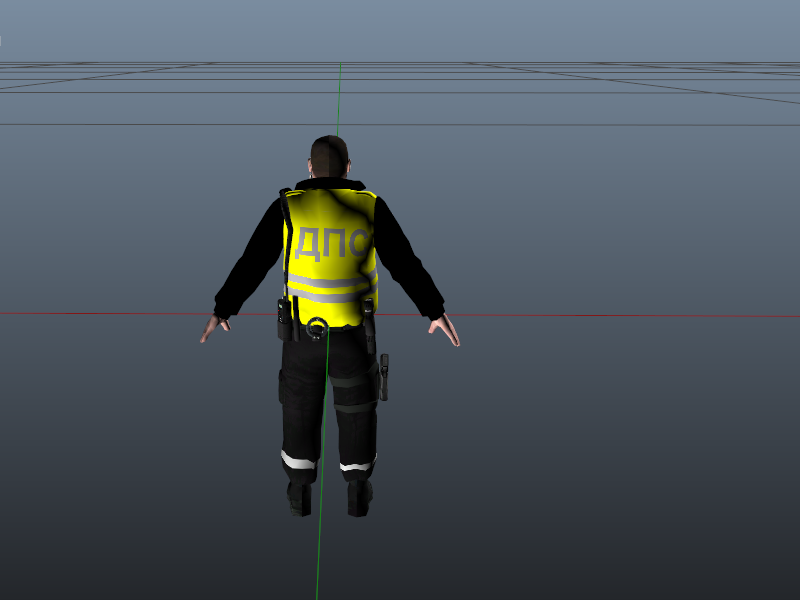800x600 pixels.
Task: Click the reflective stripe on the right trouser leg
Action: click(x=357, y=464)
